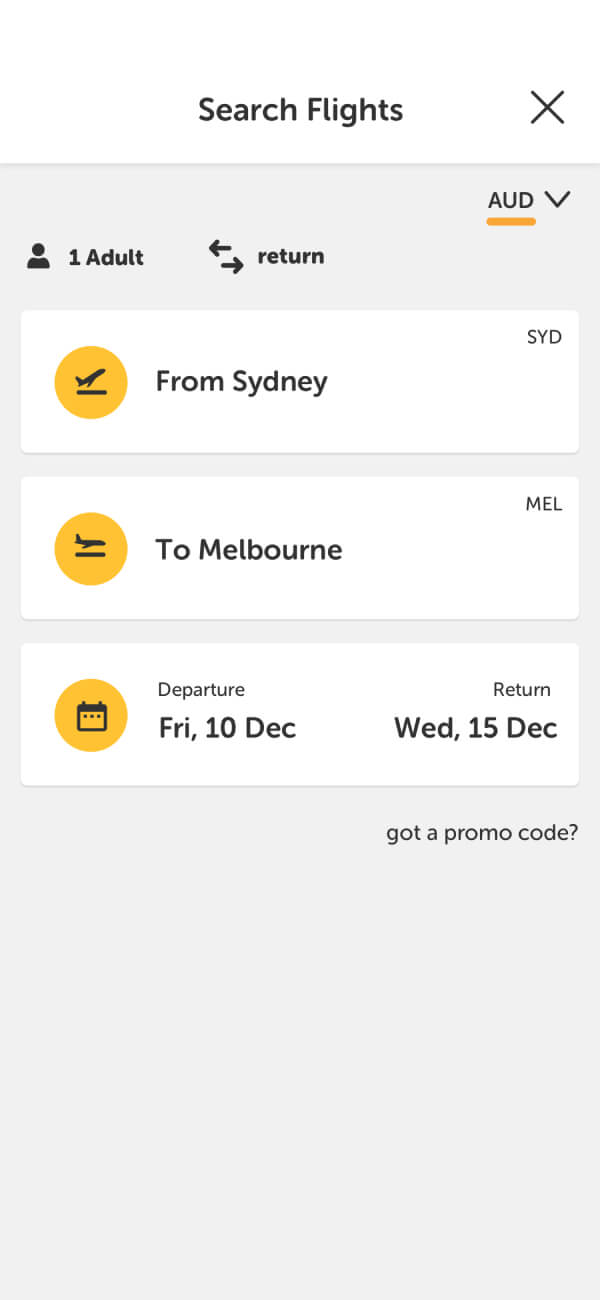Viewport: 600px width, 1300px height.
Task: Expand the AUD currency chevron
Action: [x=557, y=199]
